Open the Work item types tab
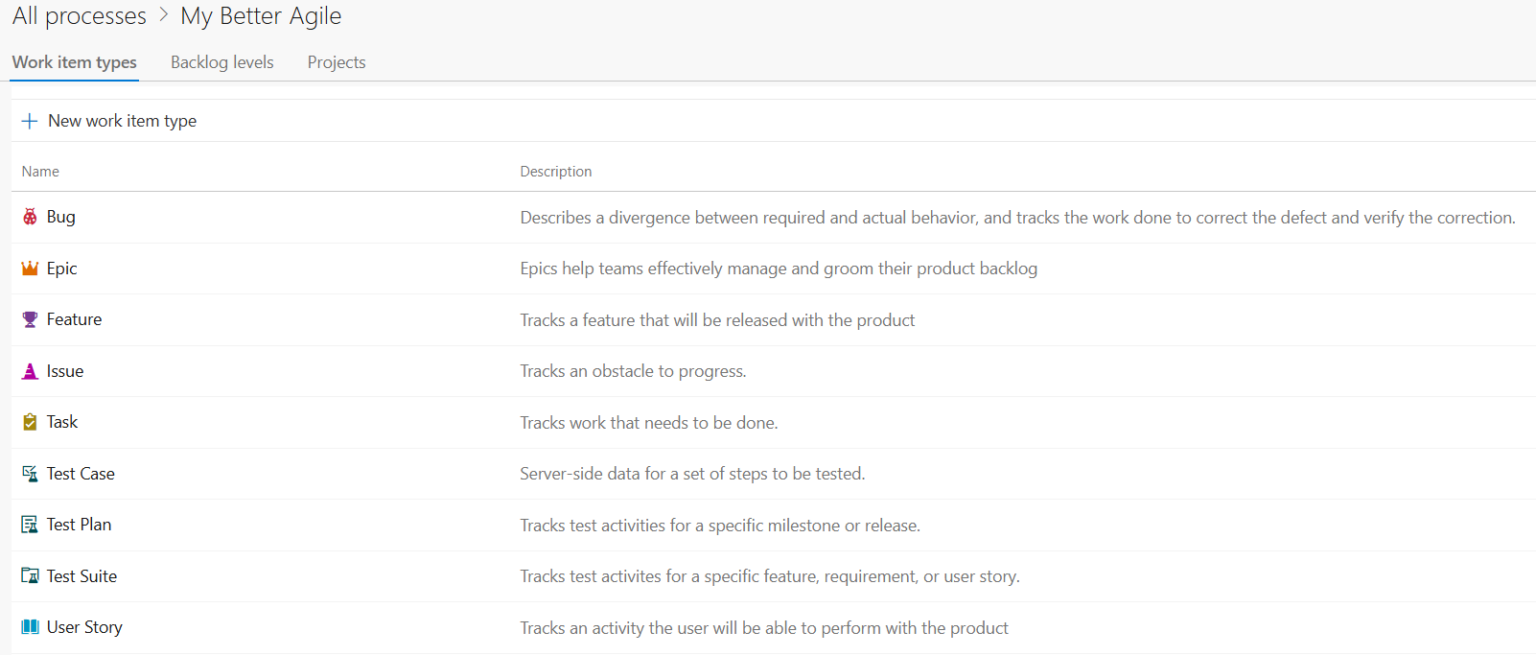 73,62
